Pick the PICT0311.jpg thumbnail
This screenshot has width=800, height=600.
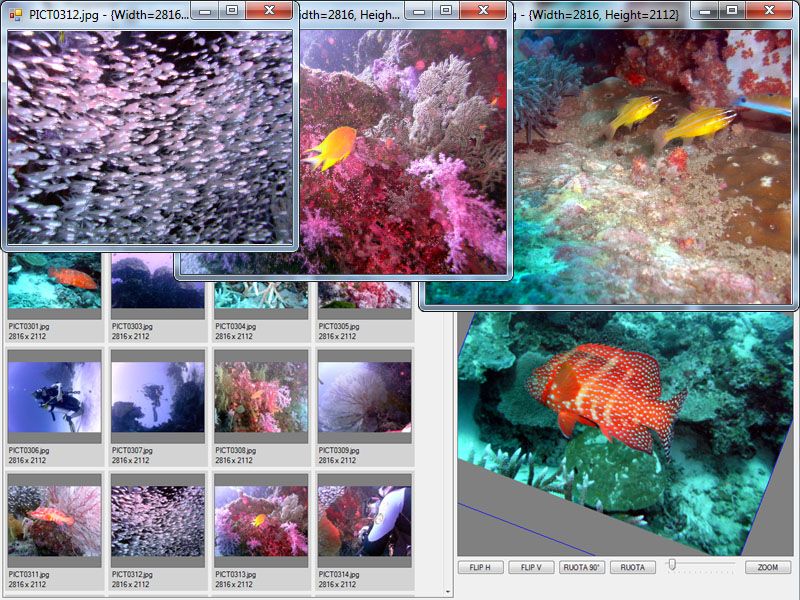(55, 521)
